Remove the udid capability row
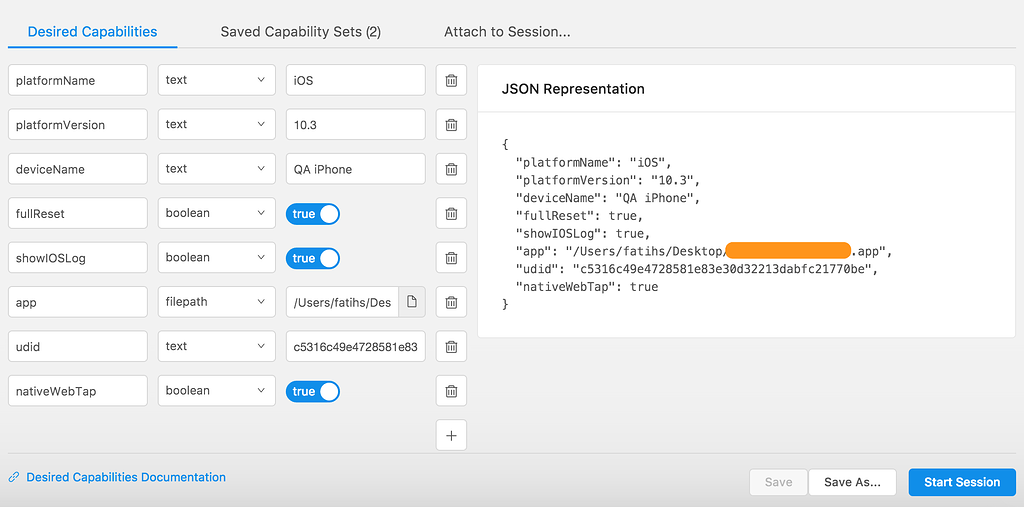 [x=451, y=347]
